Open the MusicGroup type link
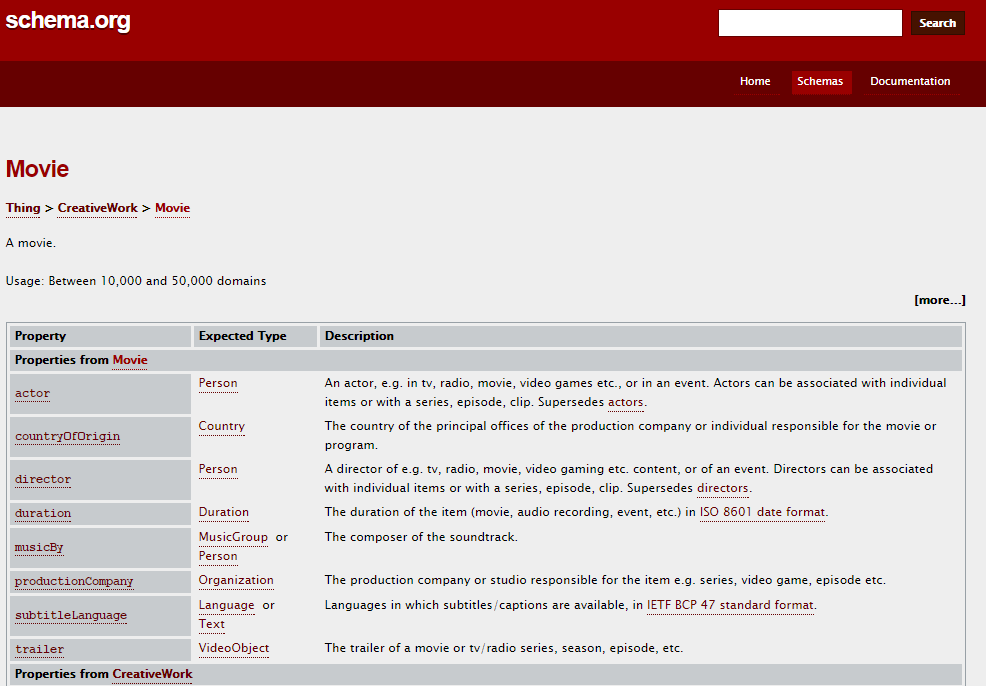This screenshot has height=686, width=986. (x=233, y=538)
